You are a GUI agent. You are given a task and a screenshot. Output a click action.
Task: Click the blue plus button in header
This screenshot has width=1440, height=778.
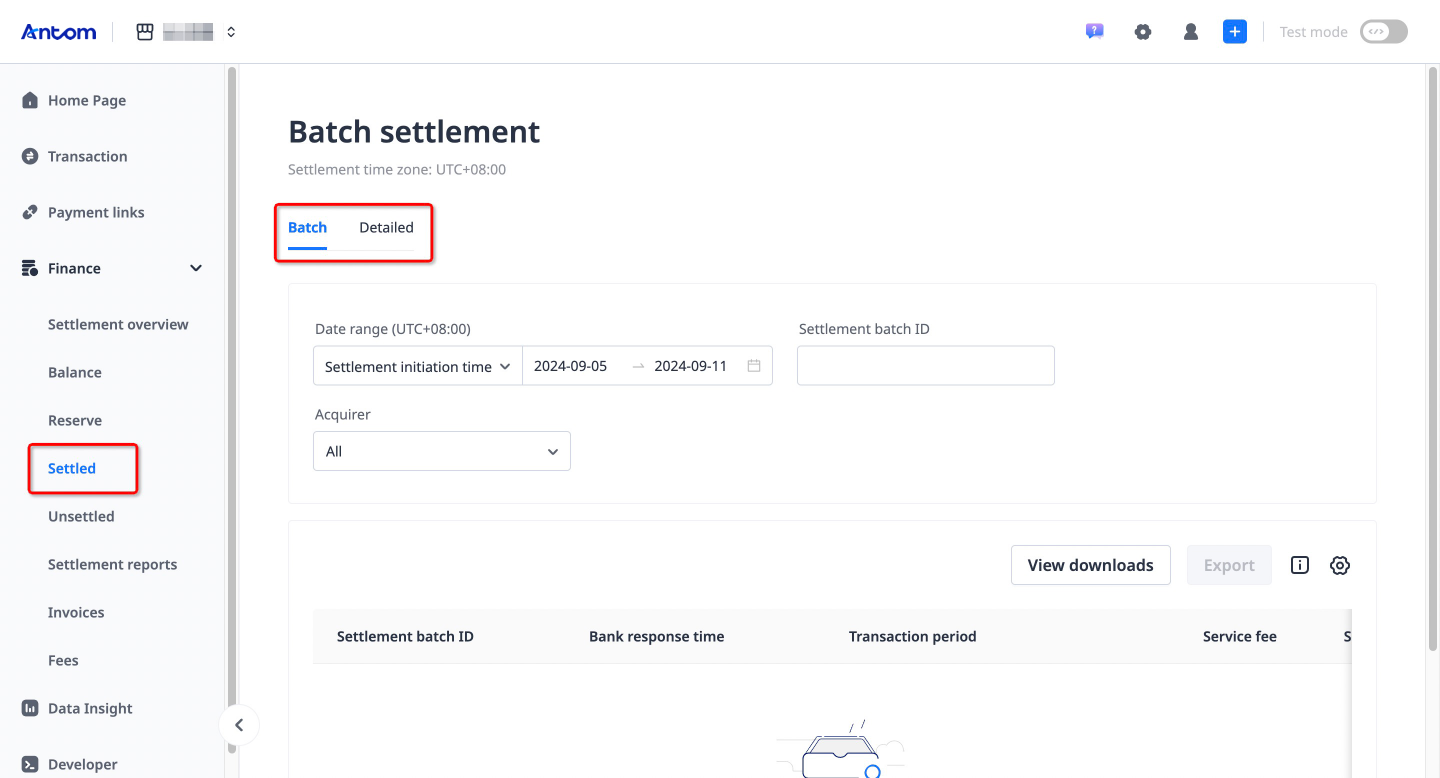pos(1234,31)
